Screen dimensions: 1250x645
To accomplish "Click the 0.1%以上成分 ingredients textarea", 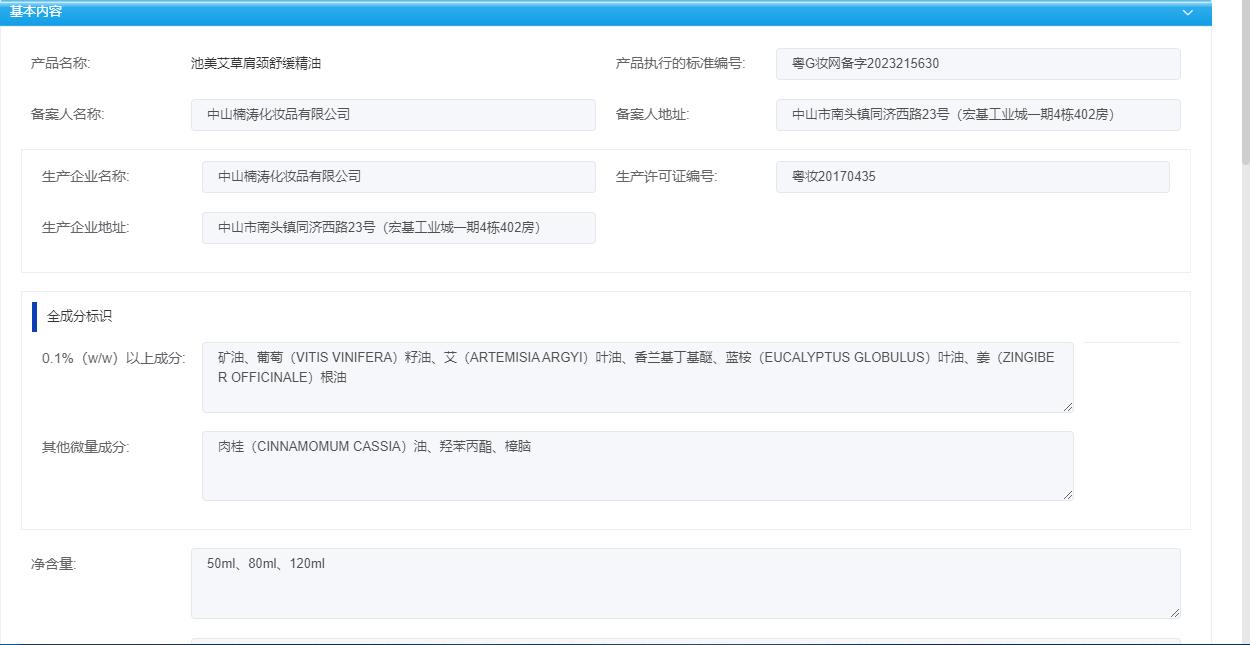I will tap(637, 378).
